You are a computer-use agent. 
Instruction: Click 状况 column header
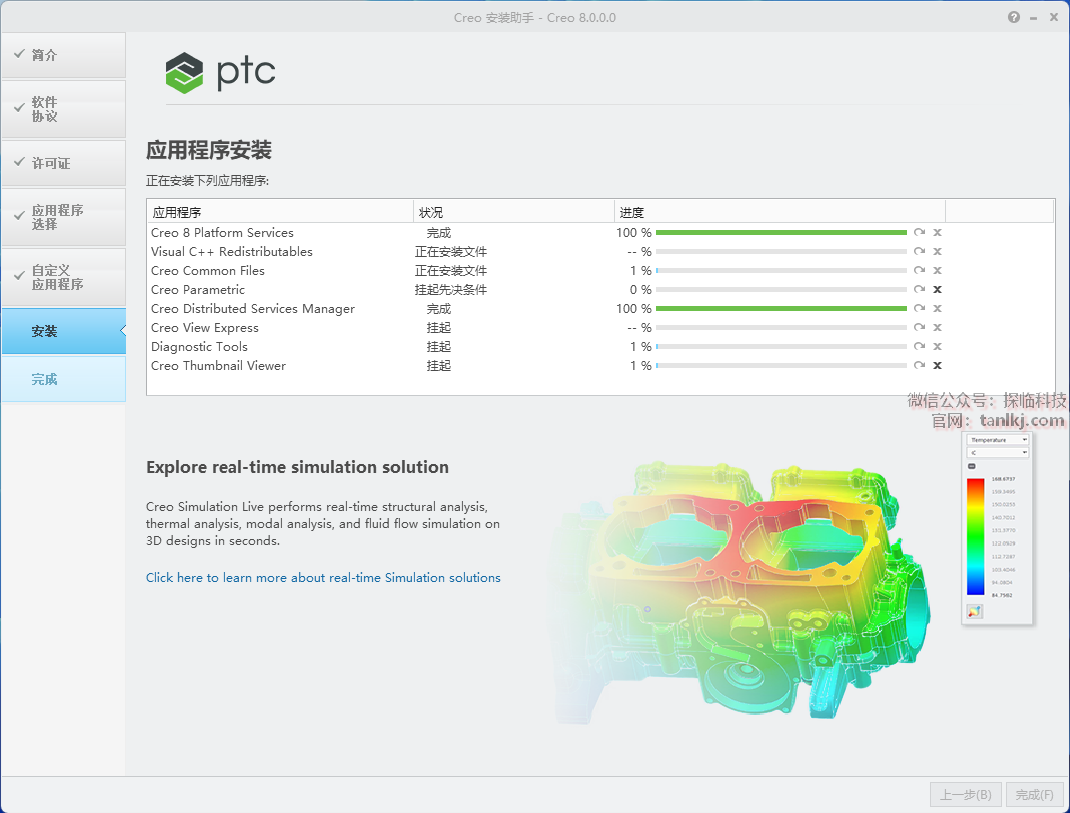515,212
